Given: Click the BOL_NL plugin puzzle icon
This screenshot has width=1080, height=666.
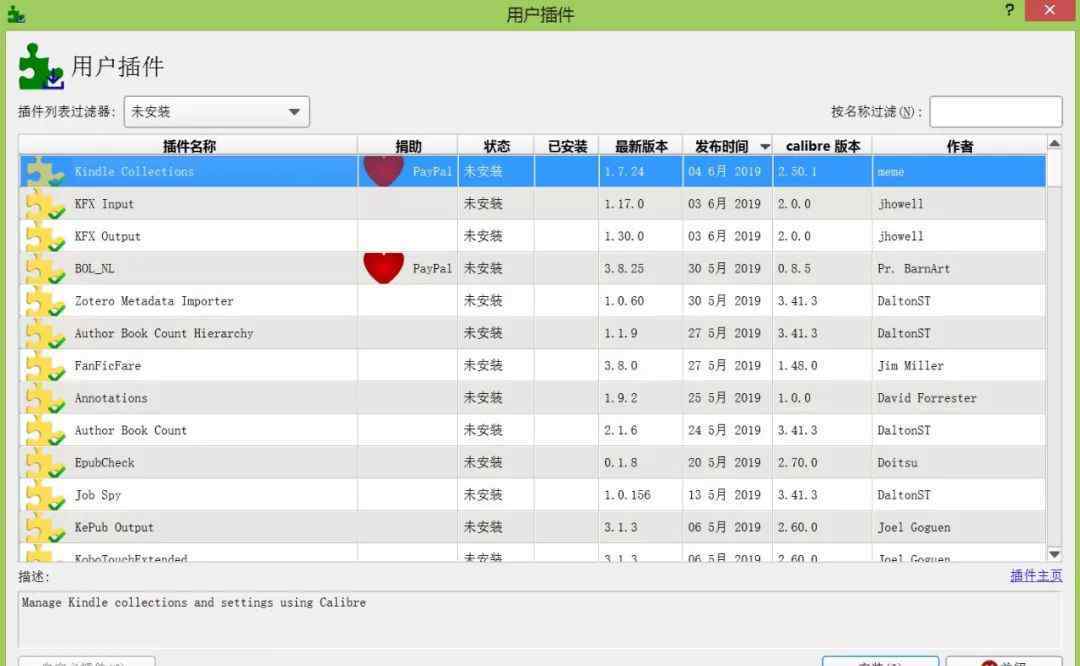Looking at the screenshot, I should (45, 269).
